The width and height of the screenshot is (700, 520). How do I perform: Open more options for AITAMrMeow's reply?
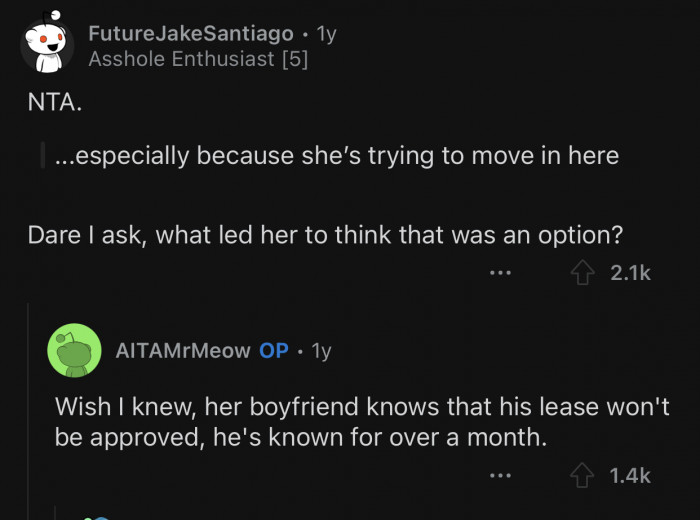500,476
